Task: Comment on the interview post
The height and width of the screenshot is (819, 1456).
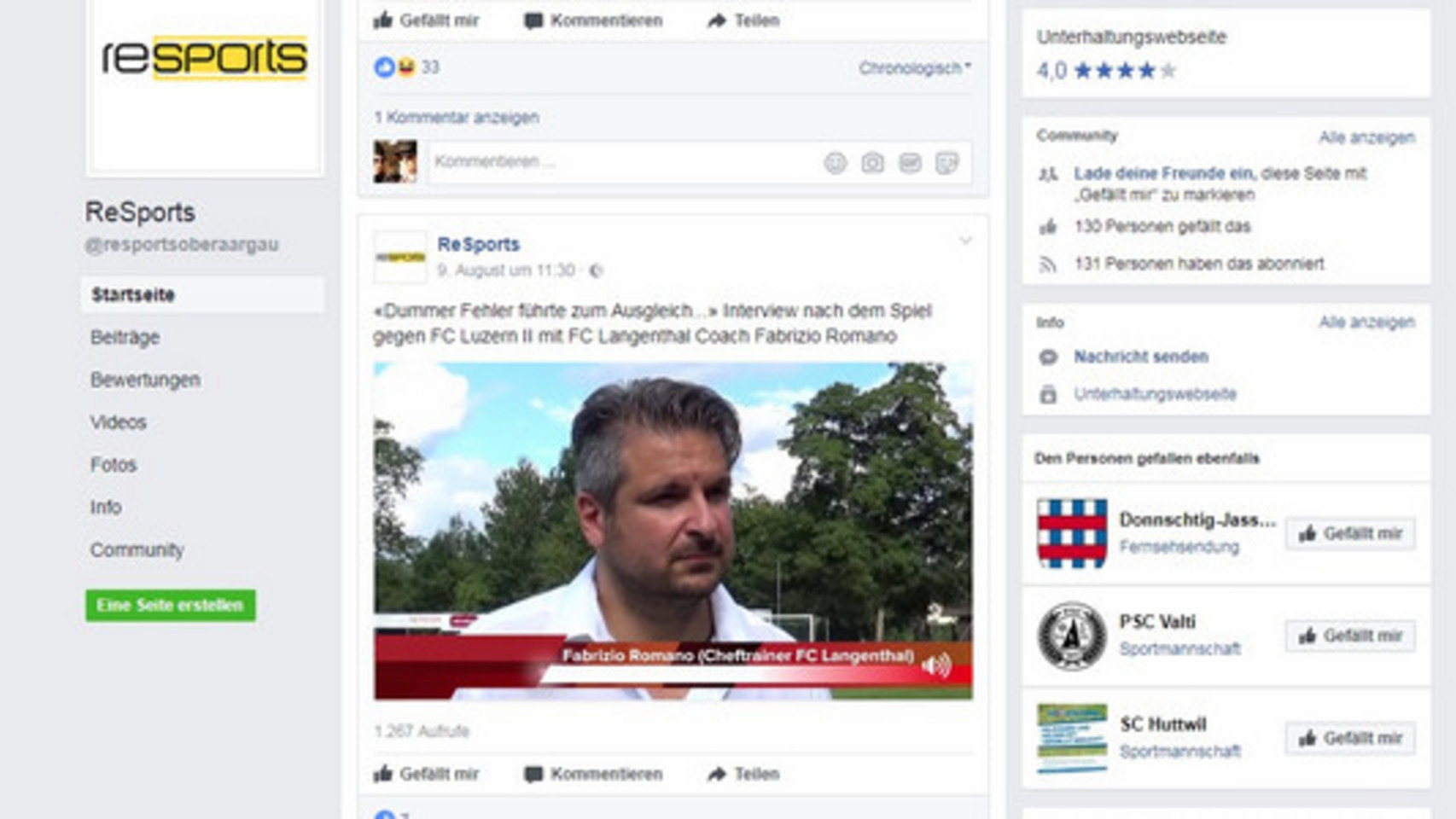Action: pyautogui.click(x=593, y=774)
